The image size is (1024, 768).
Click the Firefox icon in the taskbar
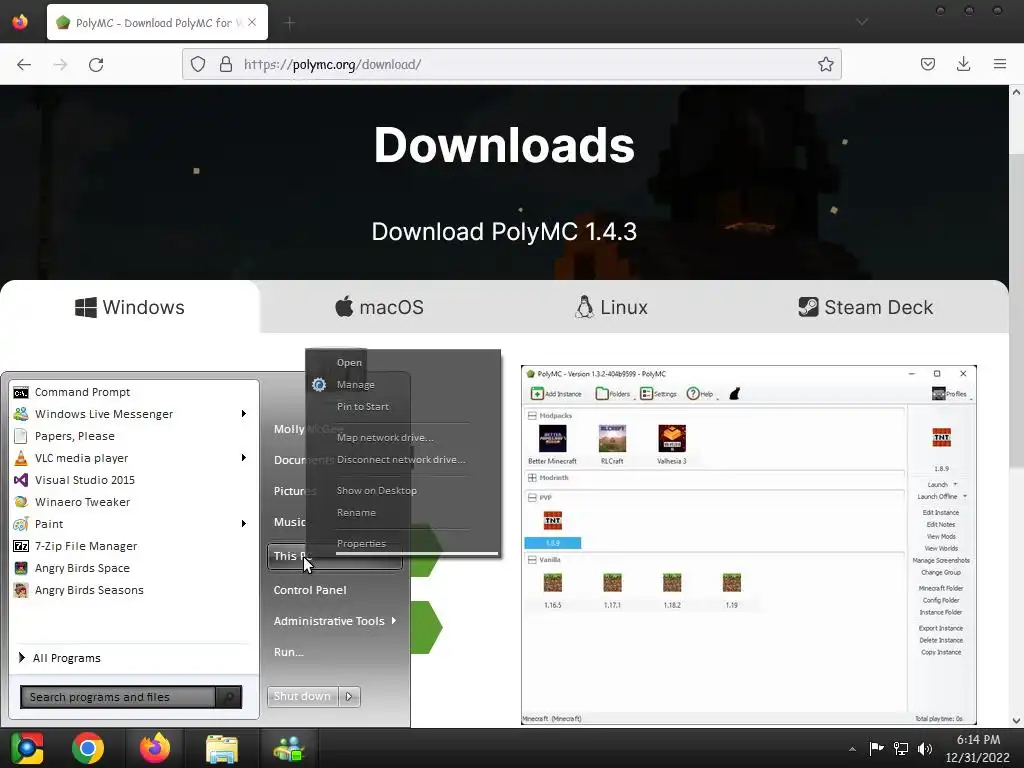[155, 748]
